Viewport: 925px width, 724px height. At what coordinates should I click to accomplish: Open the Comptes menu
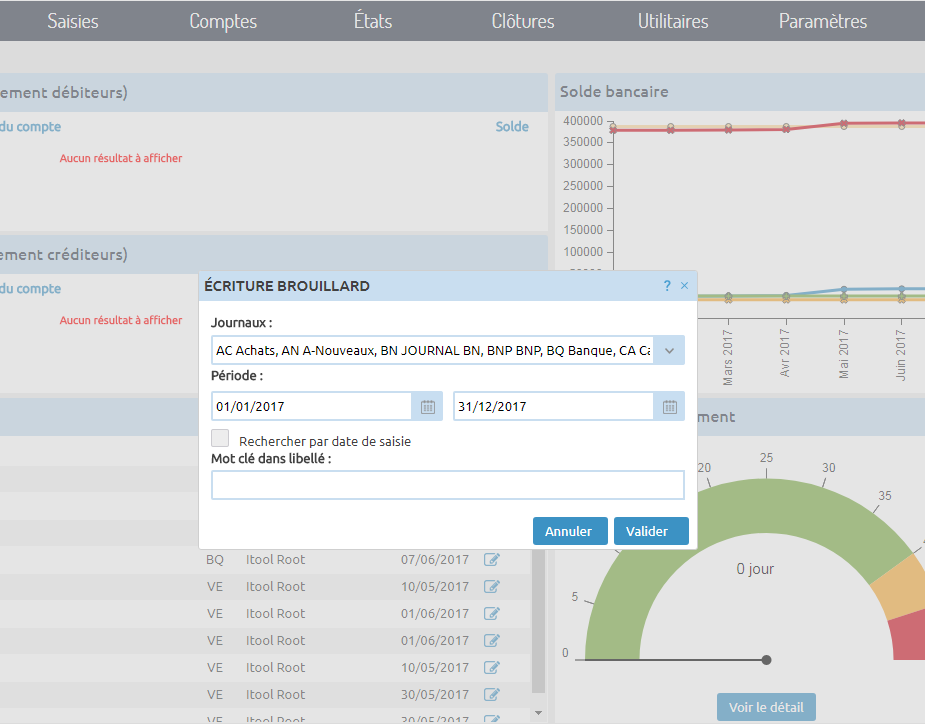[x=223, y=21]
